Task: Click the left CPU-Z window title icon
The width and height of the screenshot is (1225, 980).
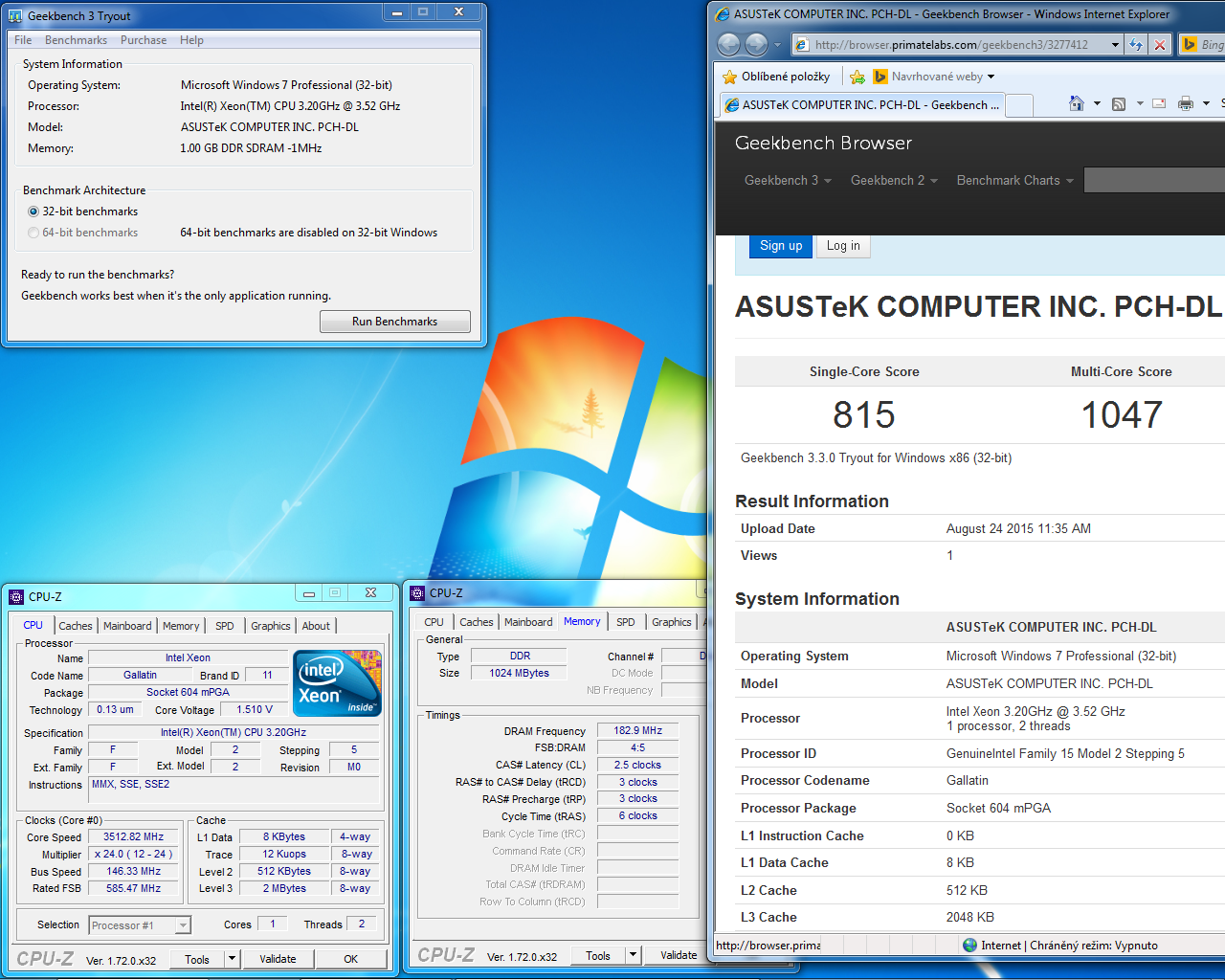Action: tap(16, 596)
